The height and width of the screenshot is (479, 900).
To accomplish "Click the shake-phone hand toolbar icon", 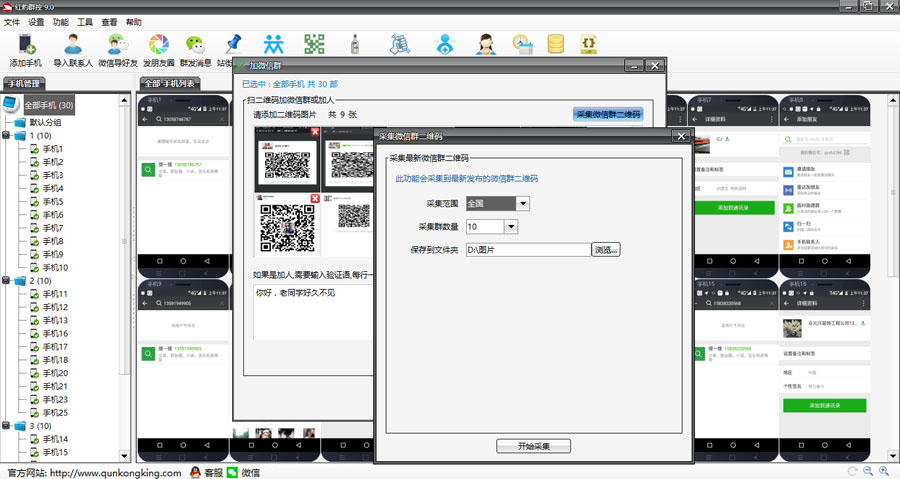I will (x=400, y=44).
